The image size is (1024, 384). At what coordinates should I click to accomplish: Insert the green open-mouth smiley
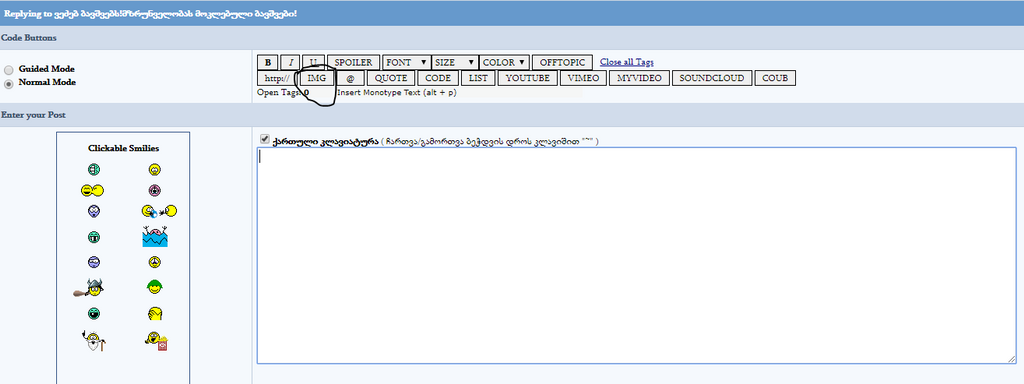pos(93,313)
